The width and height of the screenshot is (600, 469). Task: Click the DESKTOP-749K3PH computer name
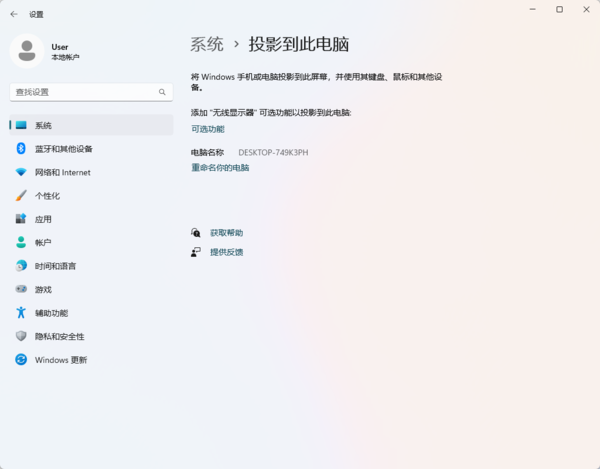[x=273, y=152]
